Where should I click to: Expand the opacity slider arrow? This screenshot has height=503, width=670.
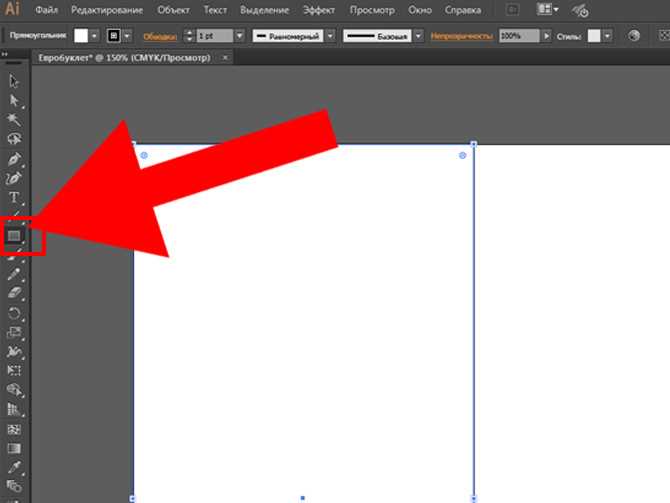pos(547,36)
